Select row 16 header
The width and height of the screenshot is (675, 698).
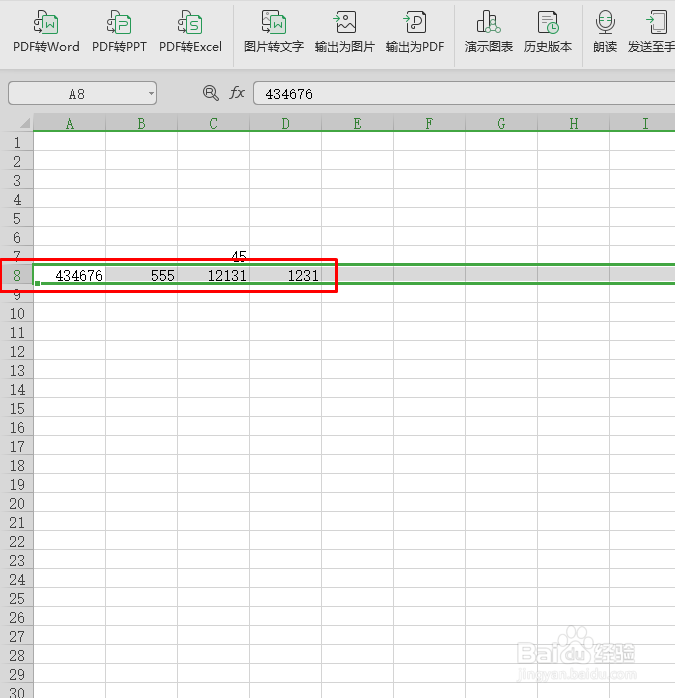(x=17, y=427)
